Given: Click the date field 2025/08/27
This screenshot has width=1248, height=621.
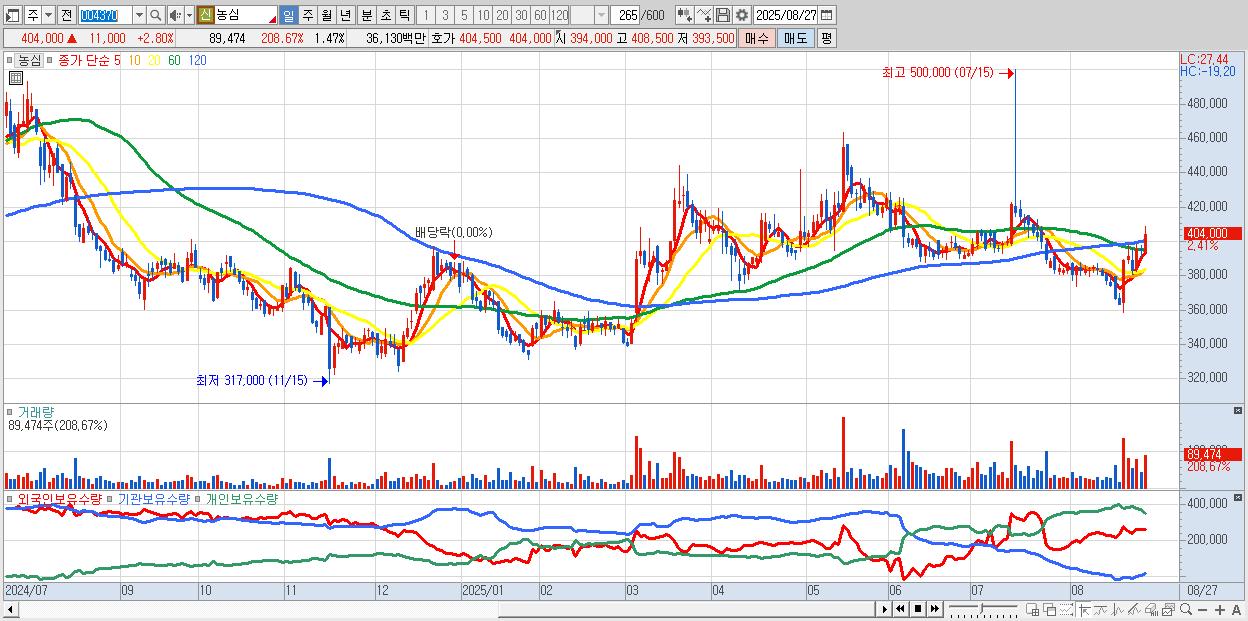Looking at the screenshot, I should pos(786,15).
